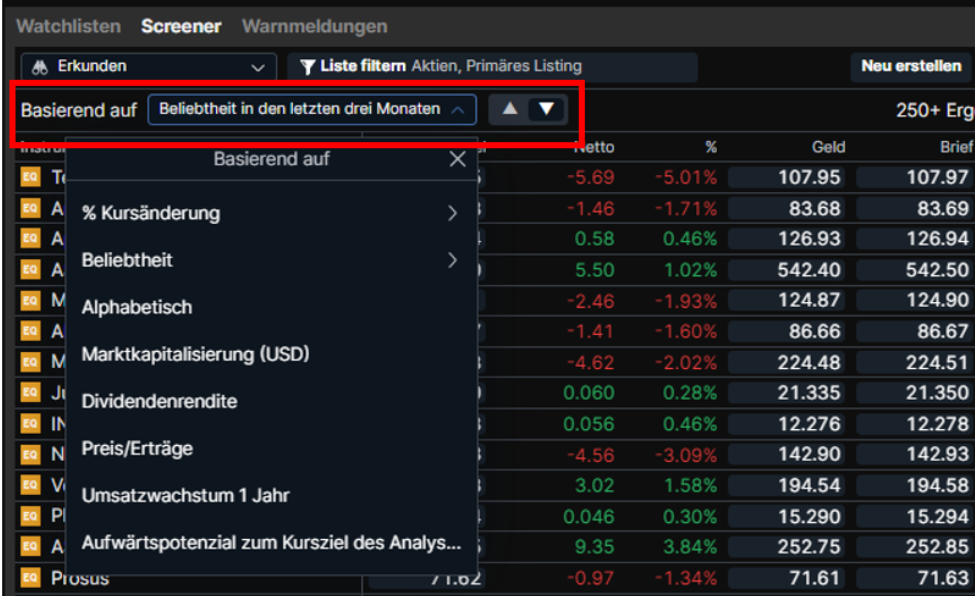
Task: Click the Neu erstellen button
Action: click(911, 66)
